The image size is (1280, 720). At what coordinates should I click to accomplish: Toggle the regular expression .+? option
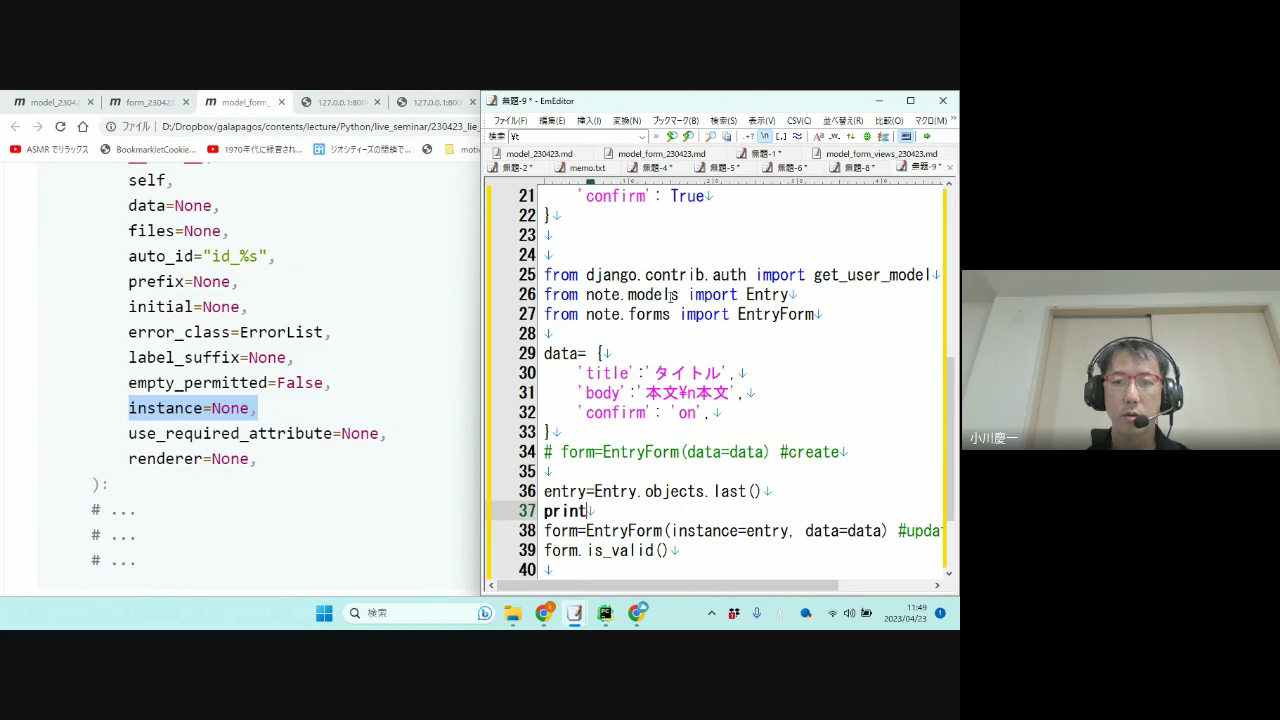tap(749, 136)
